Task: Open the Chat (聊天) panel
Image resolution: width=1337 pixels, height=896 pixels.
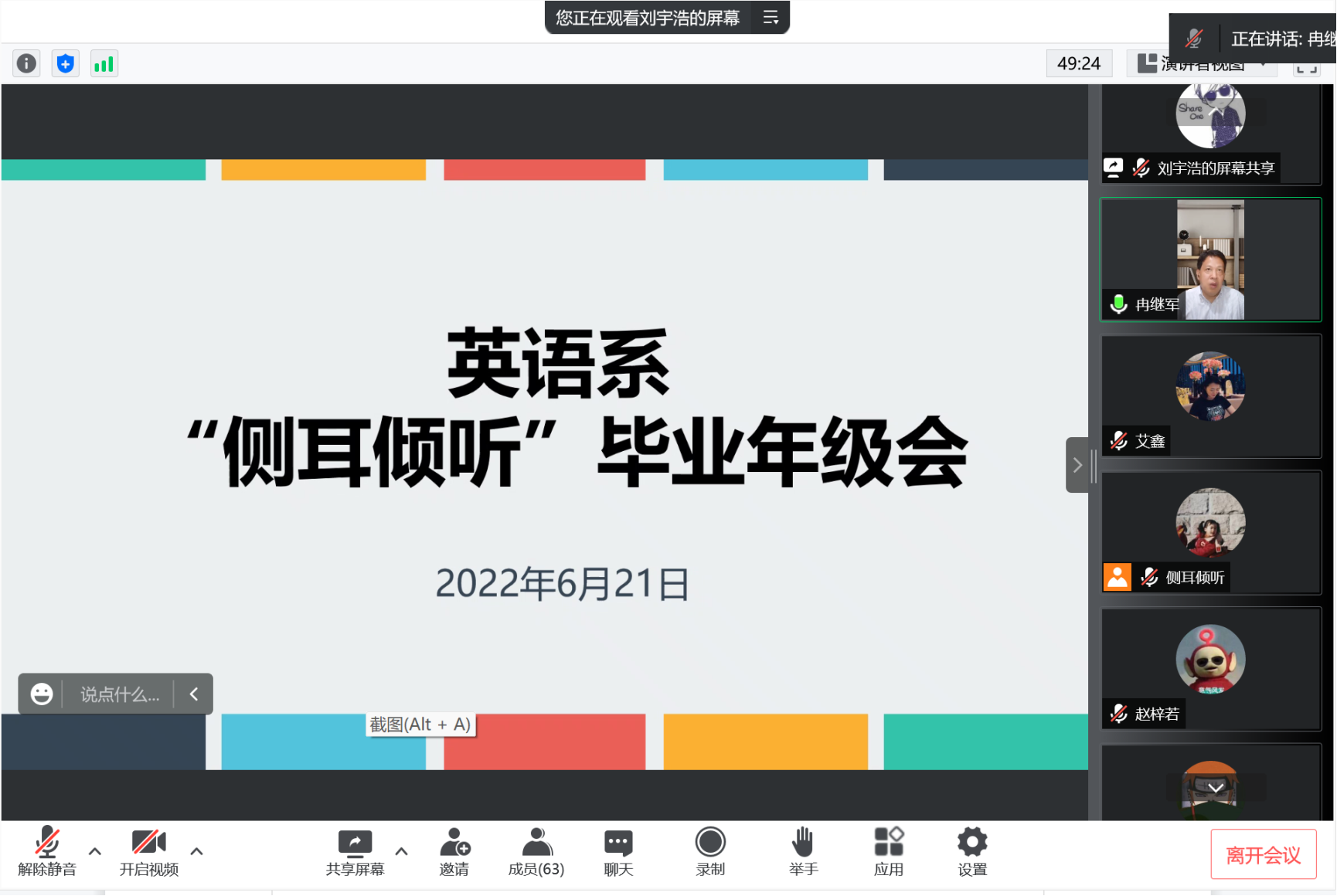Action: tap(618, 851)
